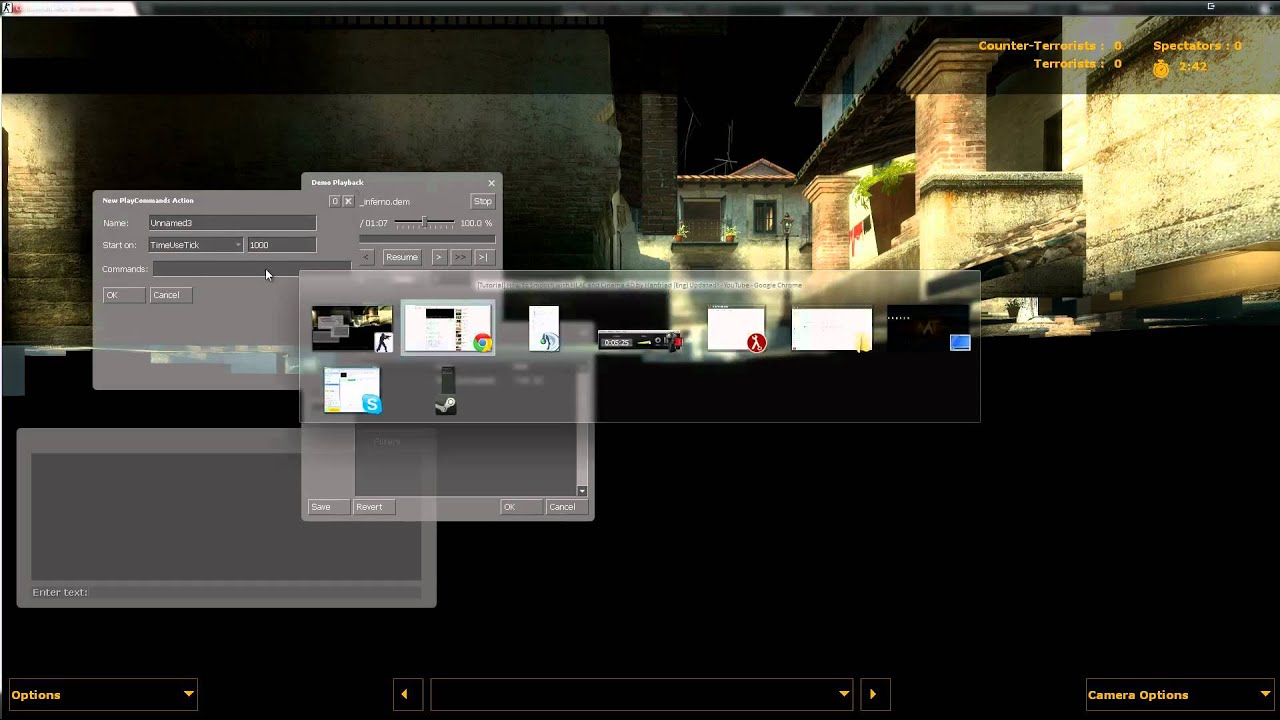The image size is (1280, 720).
Task: Click the tick value field showing 1000
Action: (281, 245)
